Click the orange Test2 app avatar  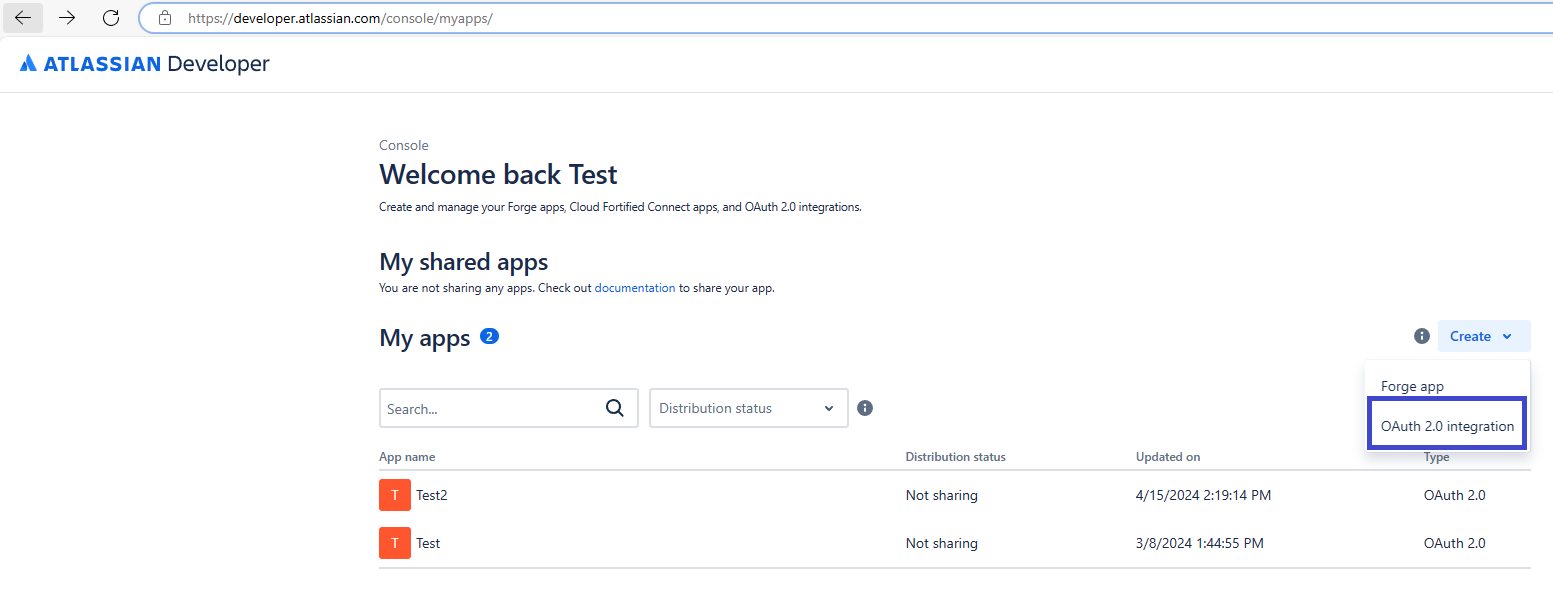[395, 494]
